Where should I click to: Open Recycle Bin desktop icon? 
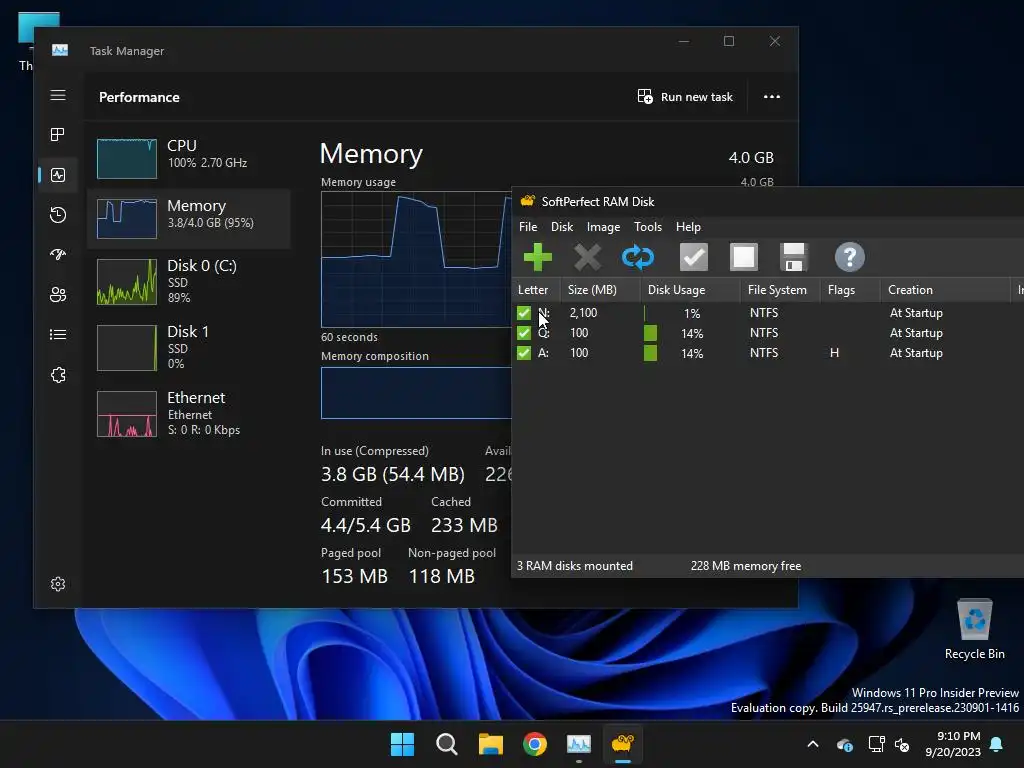[974, 630]
